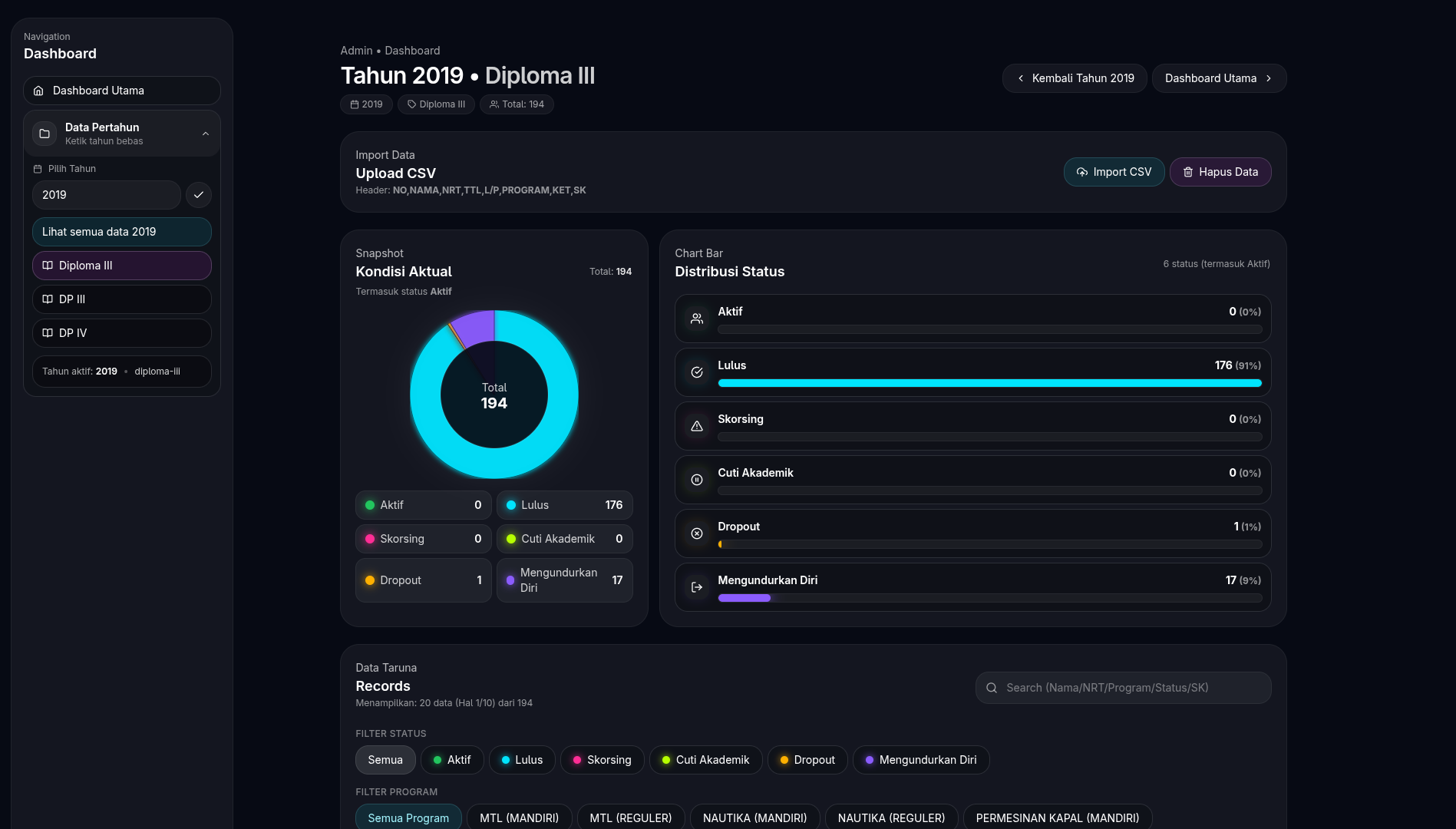Filter records by Skorsing status

click(x=603, y=760)
